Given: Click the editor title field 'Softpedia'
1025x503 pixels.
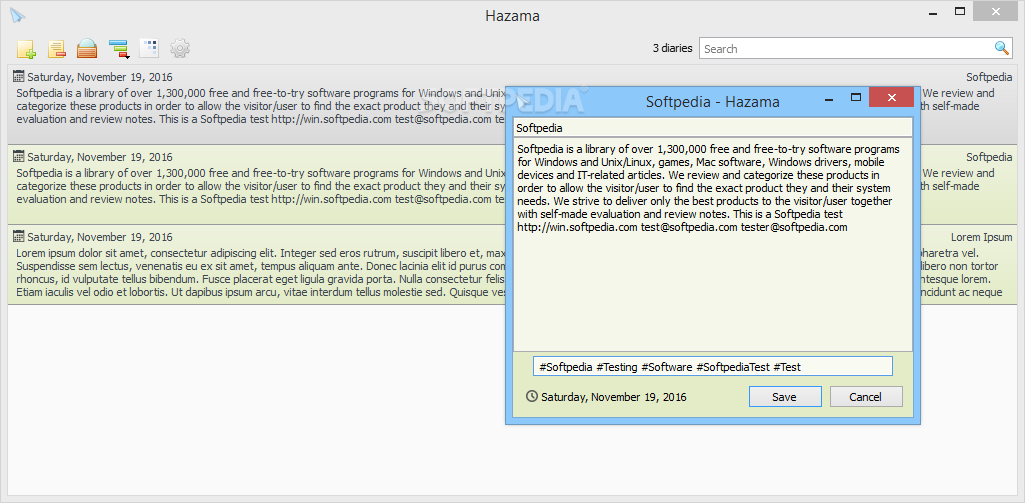Looking at the screenshot, I should [x=713, y=128].
